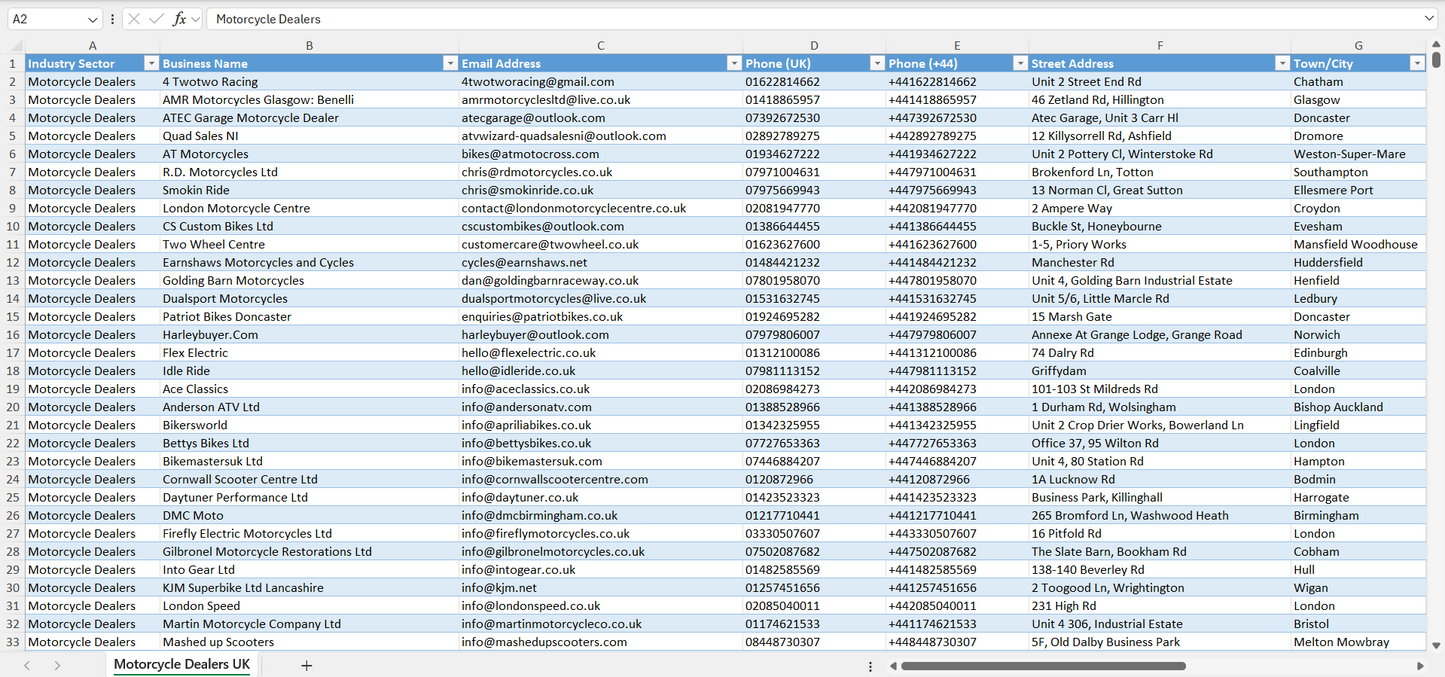Select cell KJM Superbike Ltd Lancashire
Screen dimensions: 1445x677
[x=309, y=588]
